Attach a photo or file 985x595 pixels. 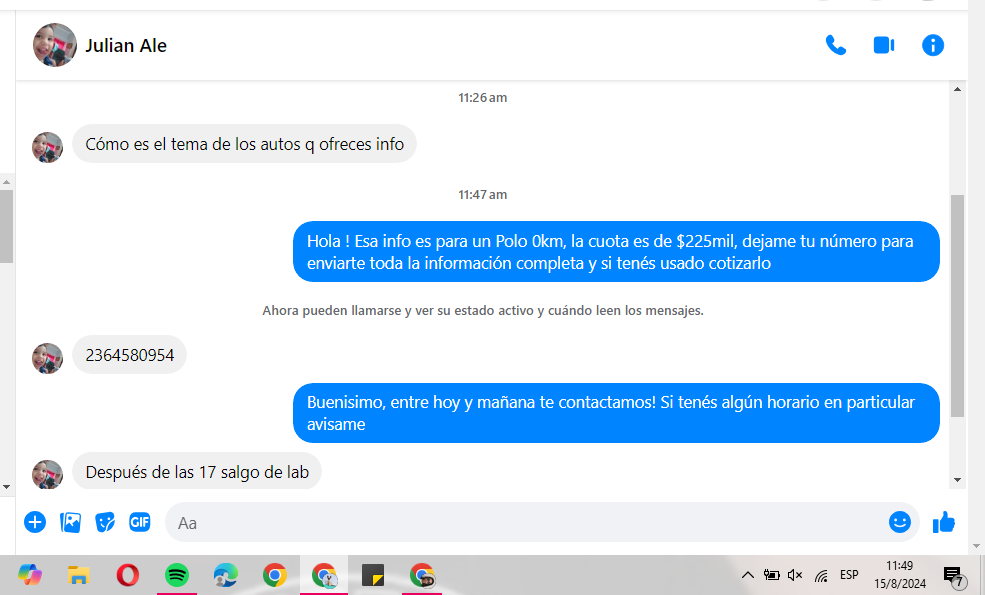click(71, 522)
